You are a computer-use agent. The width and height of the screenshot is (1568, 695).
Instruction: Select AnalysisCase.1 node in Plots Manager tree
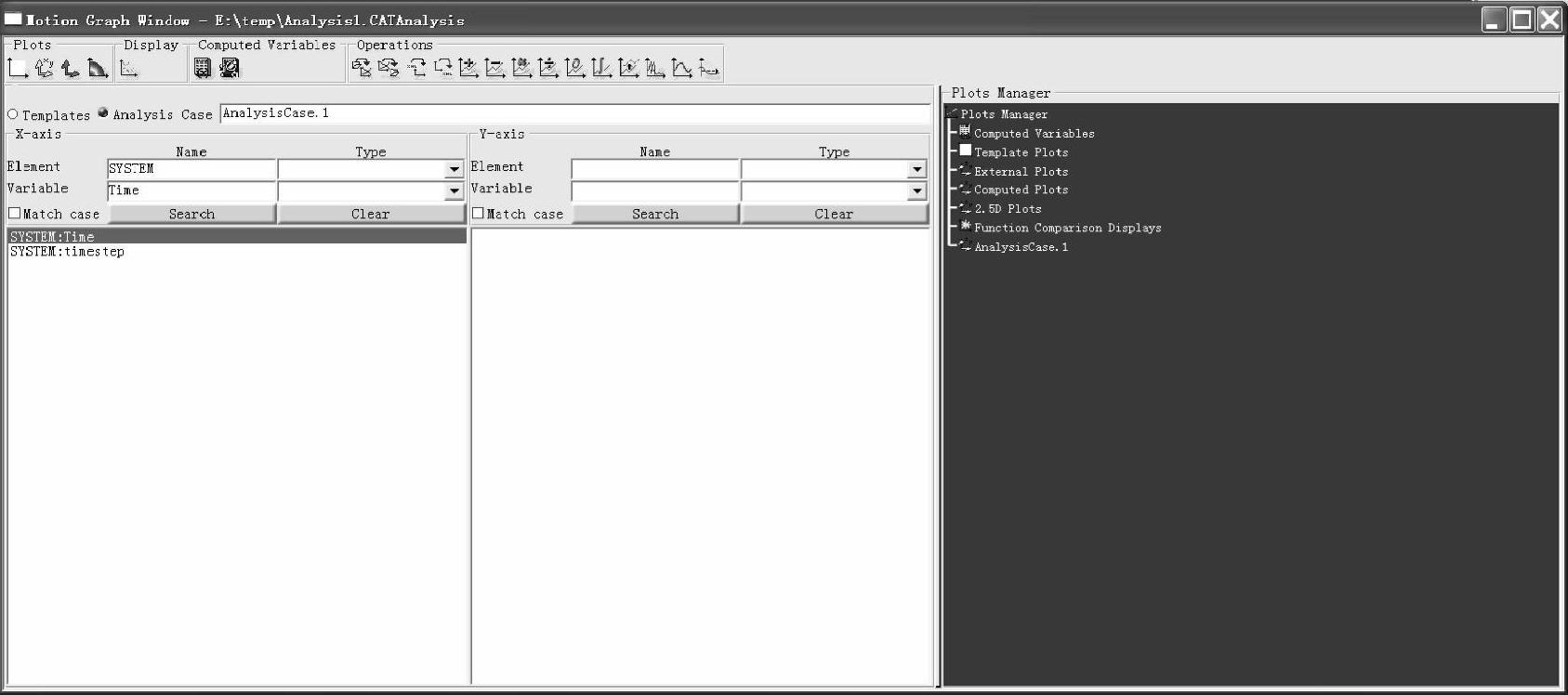(x=1021, y=247)
